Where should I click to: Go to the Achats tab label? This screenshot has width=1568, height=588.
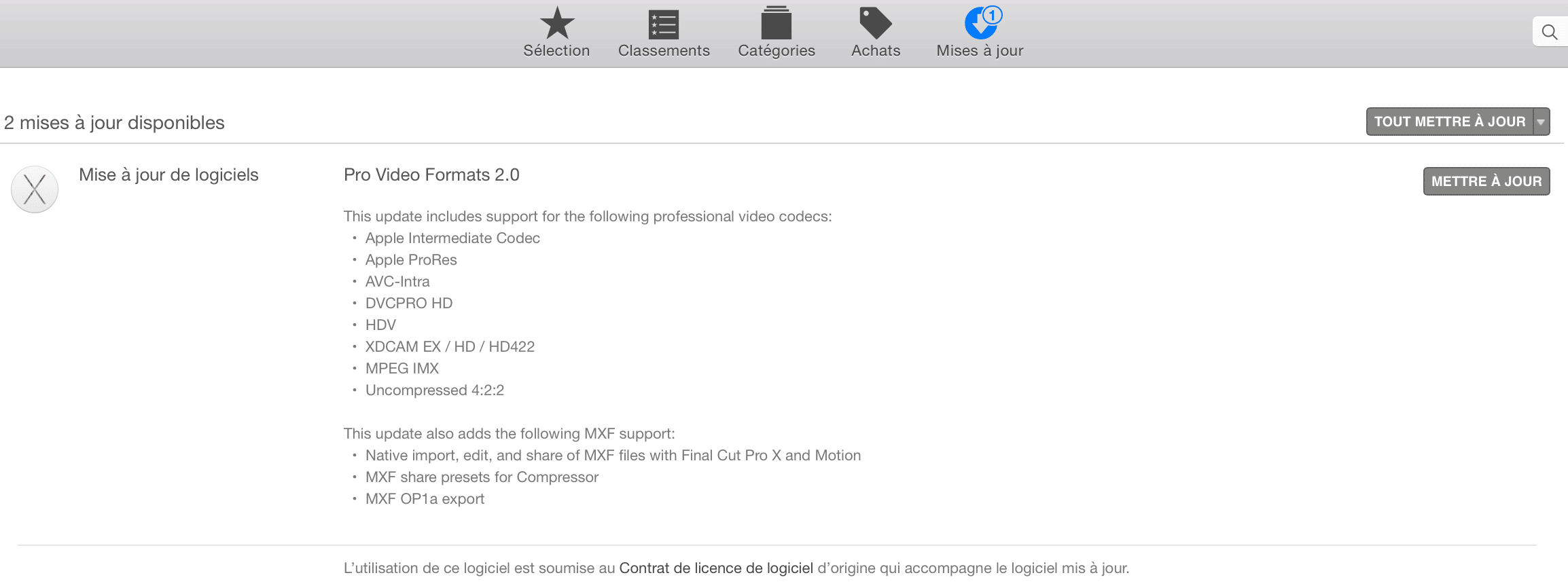876,51
